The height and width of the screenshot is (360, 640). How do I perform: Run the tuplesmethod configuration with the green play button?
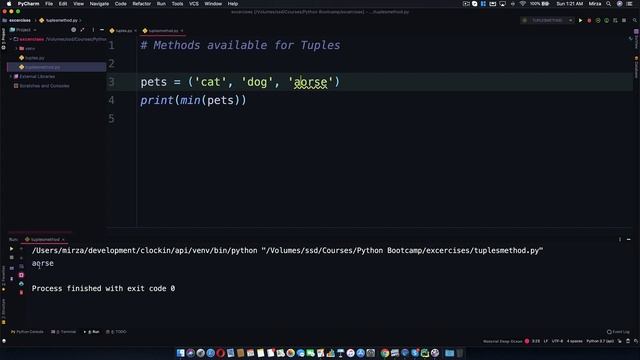click(580, 20)
